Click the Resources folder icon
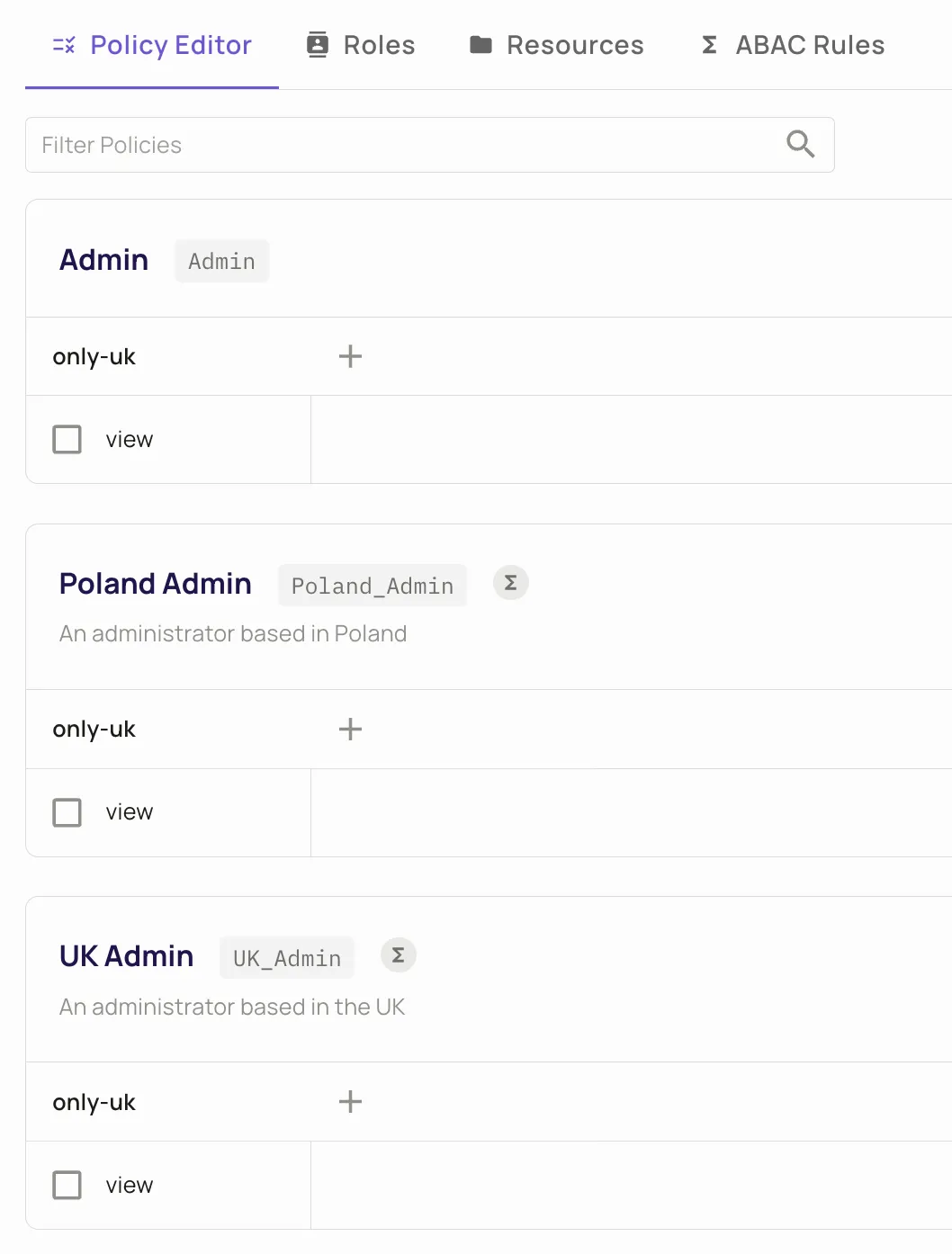 pyautogui.click(x=481, y=45)
